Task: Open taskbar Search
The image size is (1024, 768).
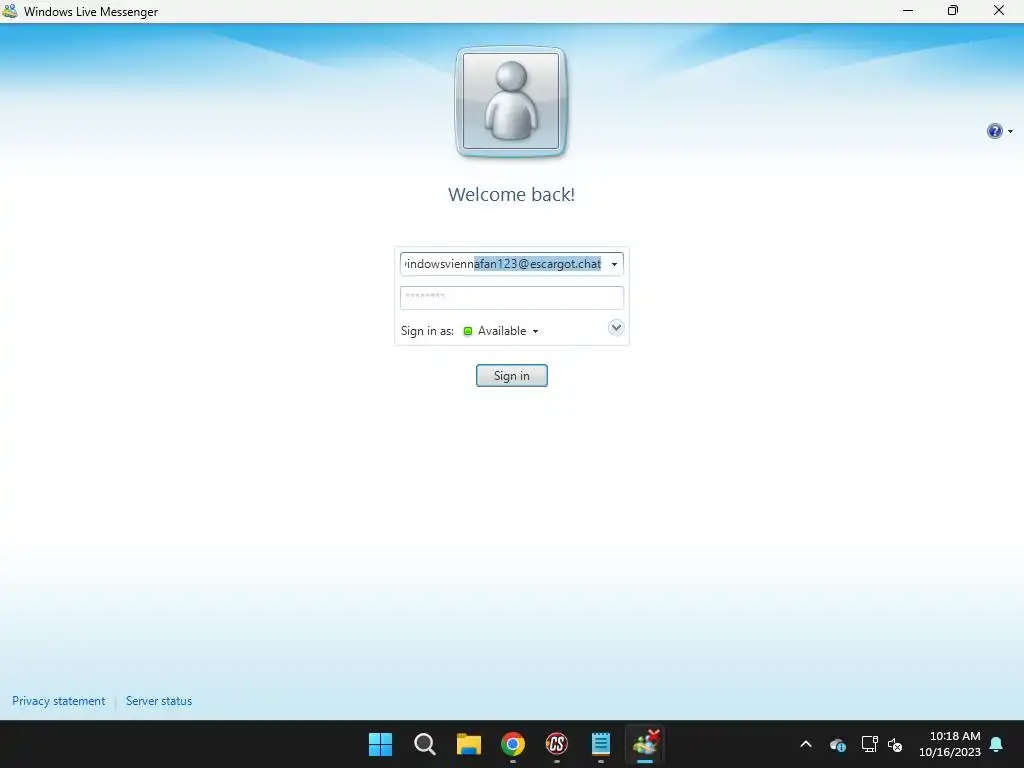Action: 424,744
